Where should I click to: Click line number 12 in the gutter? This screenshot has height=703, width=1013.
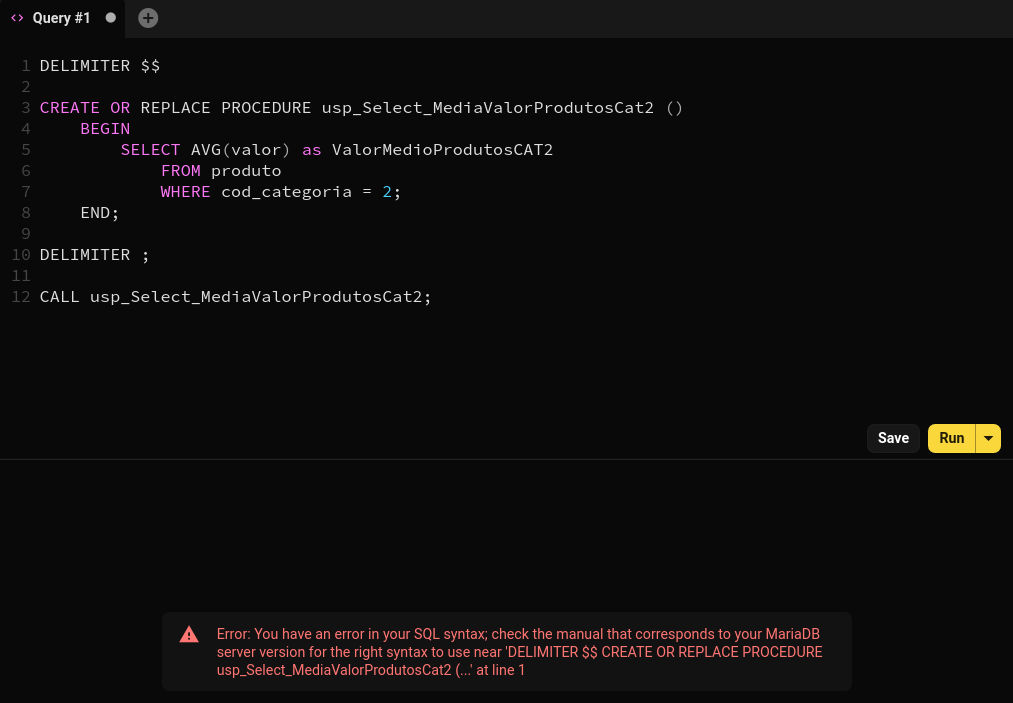pyautogui.click(x=19, y=296)
